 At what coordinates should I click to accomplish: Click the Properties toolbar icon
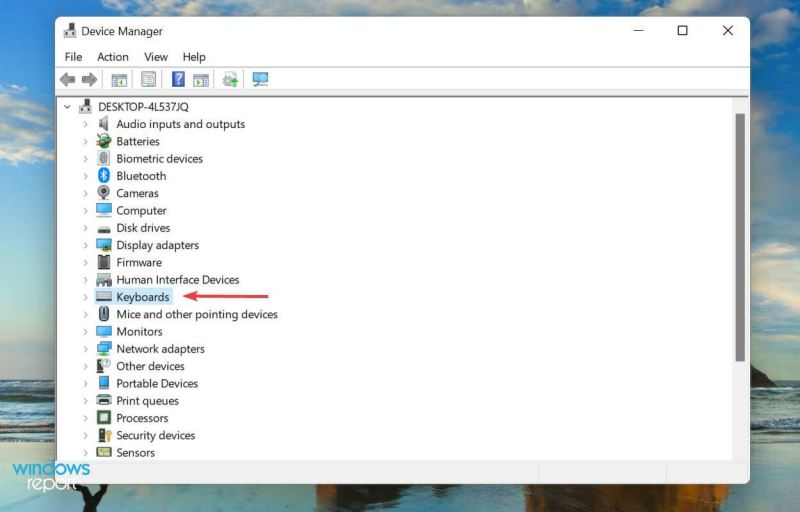point(148,80)
